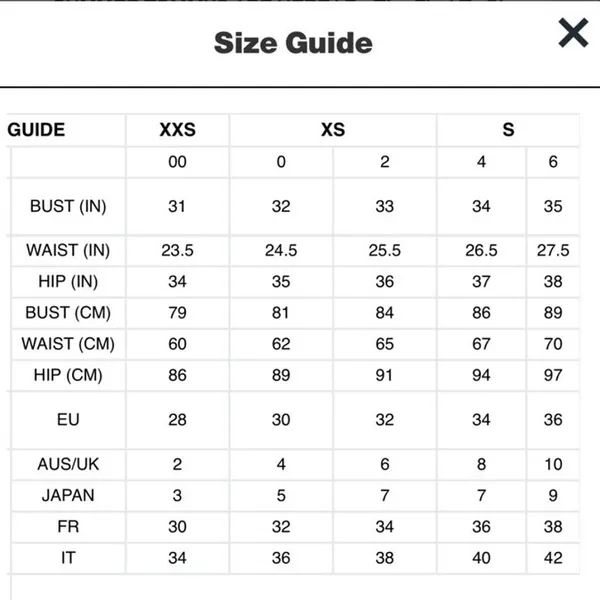
Task: Click BUST (CM) row label
Action: [68, 313]
